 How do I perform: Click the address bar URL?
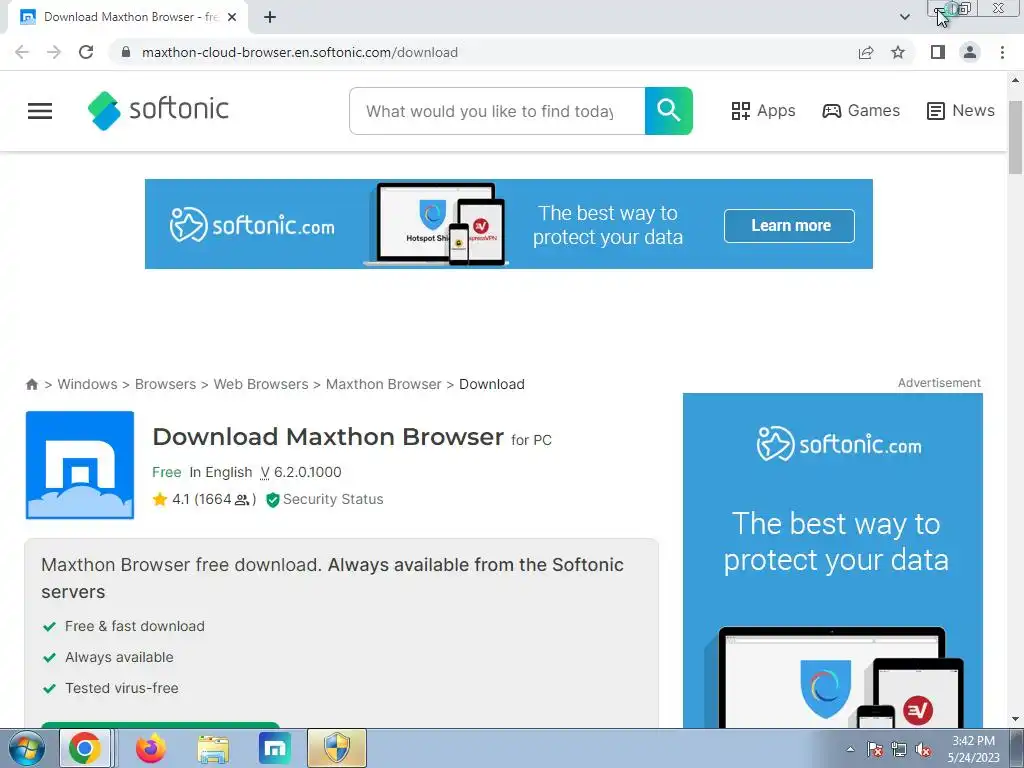click(300, 52)
